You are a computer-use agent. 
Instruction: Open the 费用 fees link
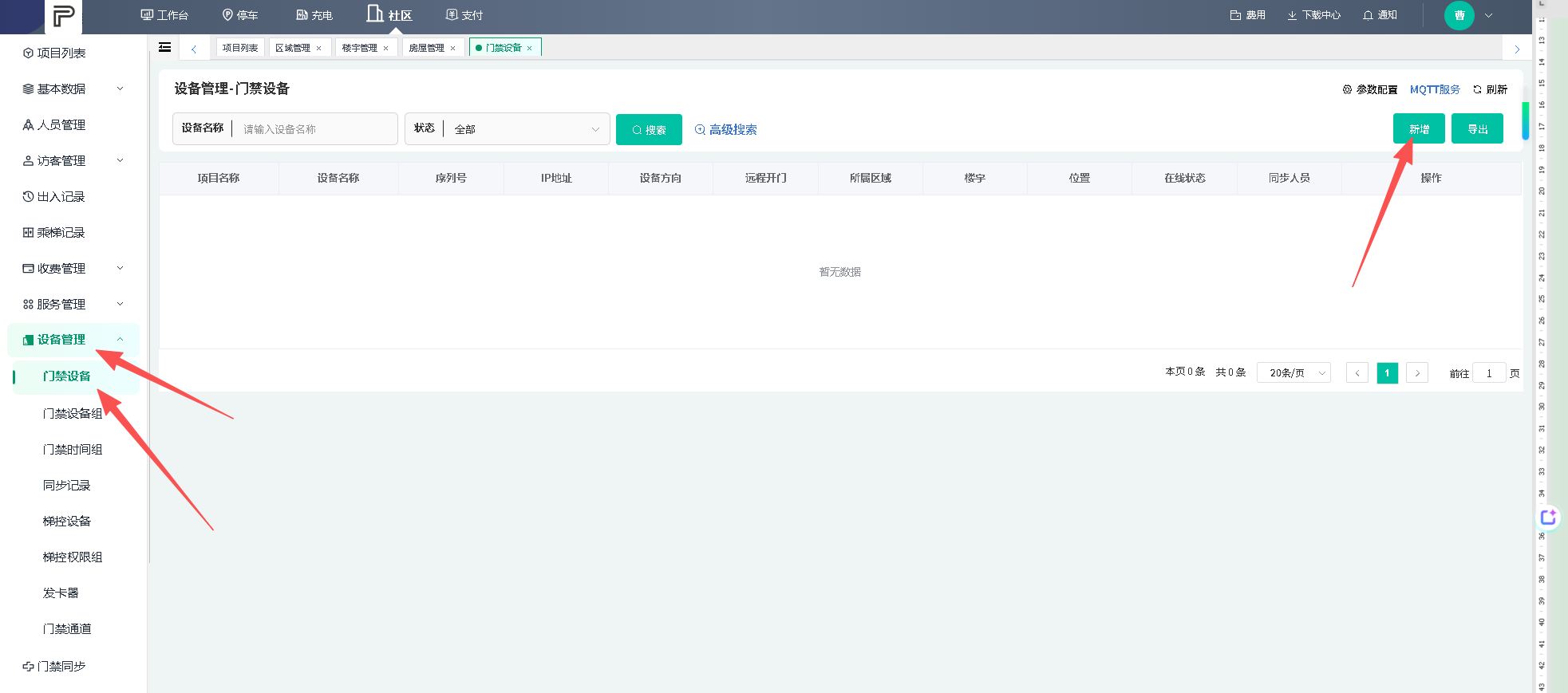[1248, 15]
